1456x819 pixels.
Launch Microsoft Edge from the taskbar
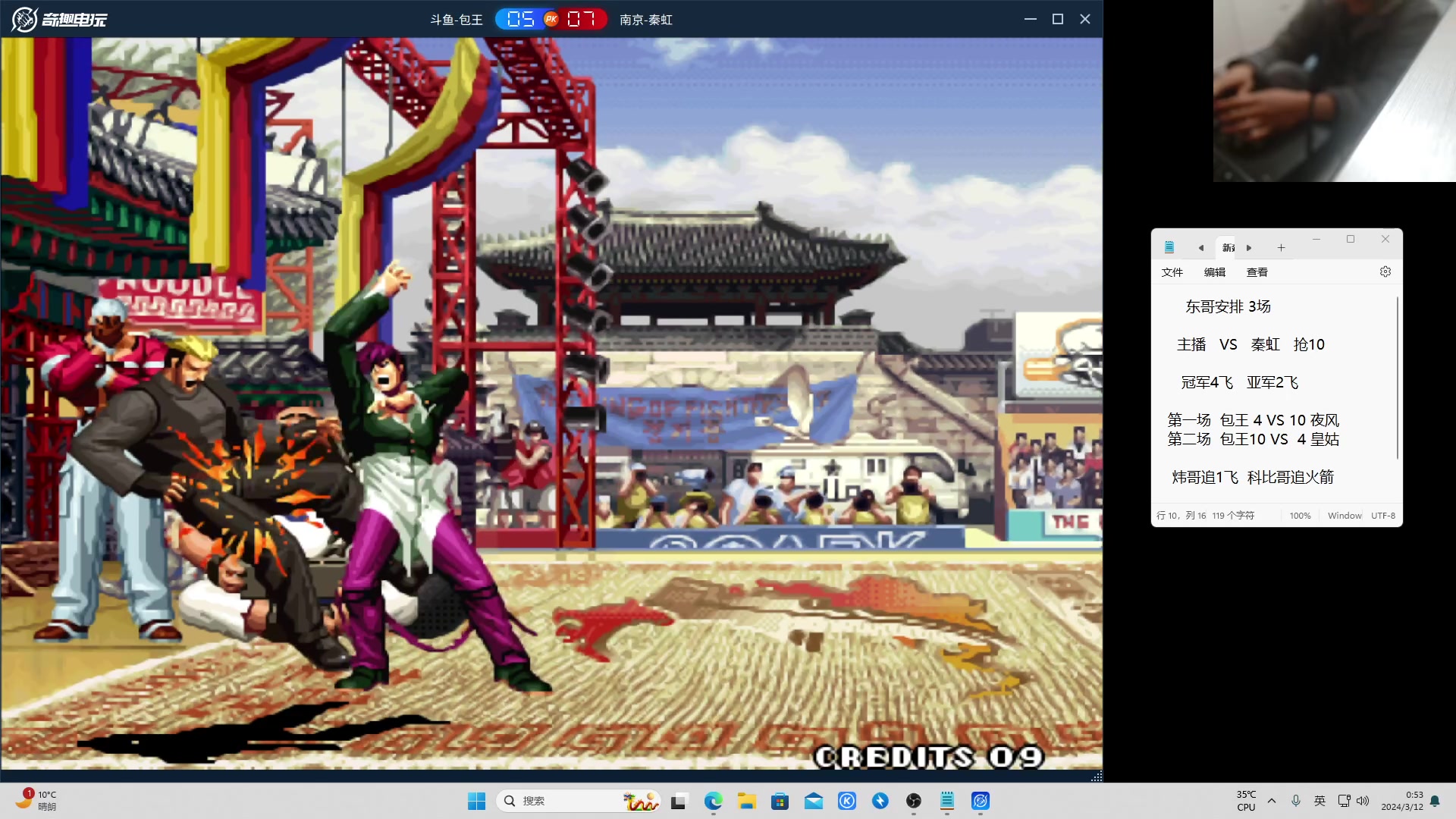click(x=713, y=801)
